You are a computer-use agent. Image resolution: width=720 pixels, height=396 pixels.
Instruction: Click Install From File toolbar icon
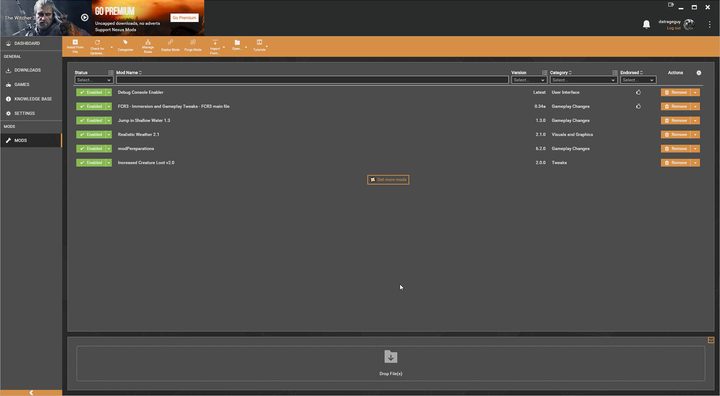[75, 46]
